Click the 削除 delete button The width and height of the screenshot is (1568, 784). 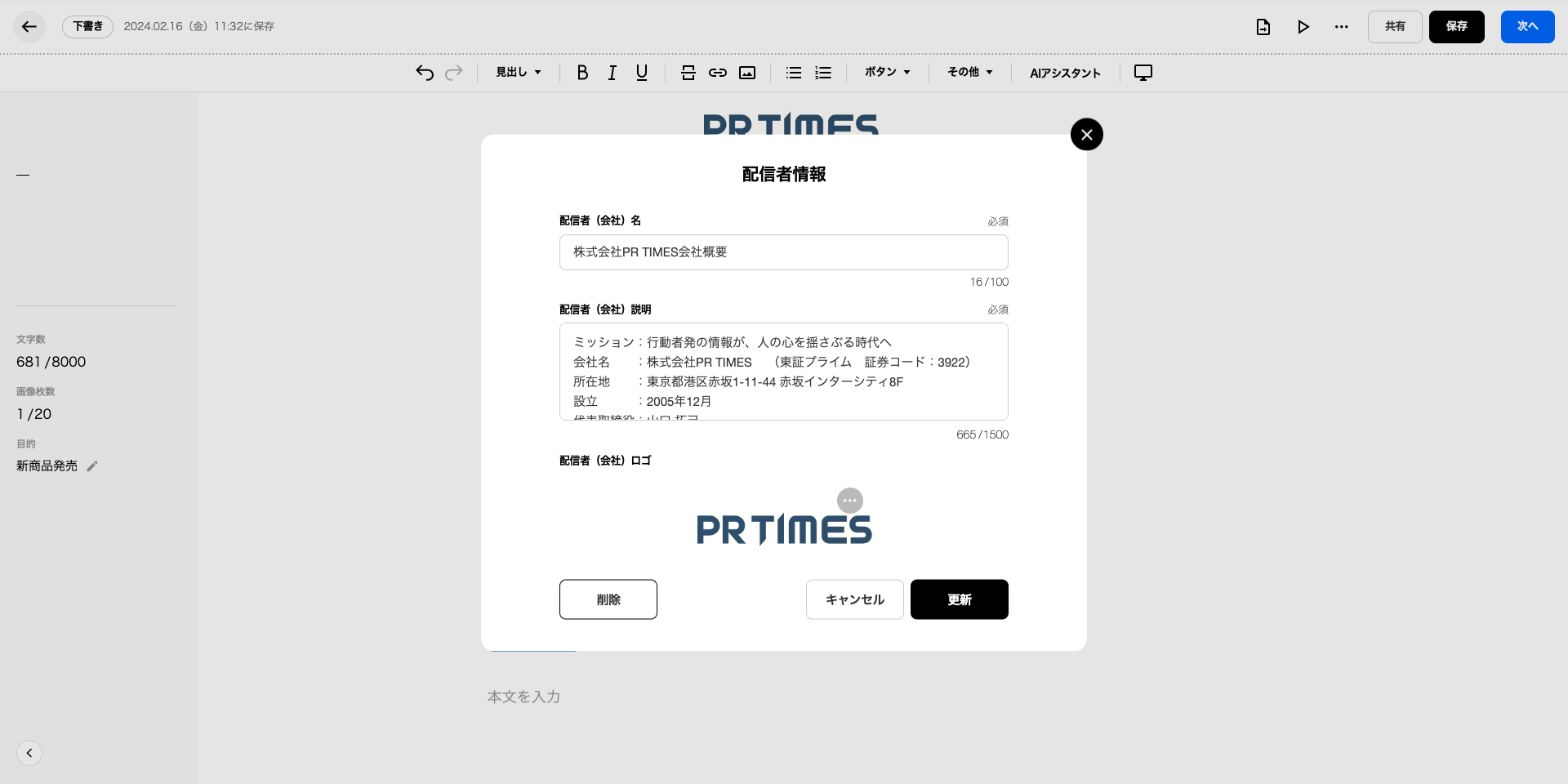(608, 599)
